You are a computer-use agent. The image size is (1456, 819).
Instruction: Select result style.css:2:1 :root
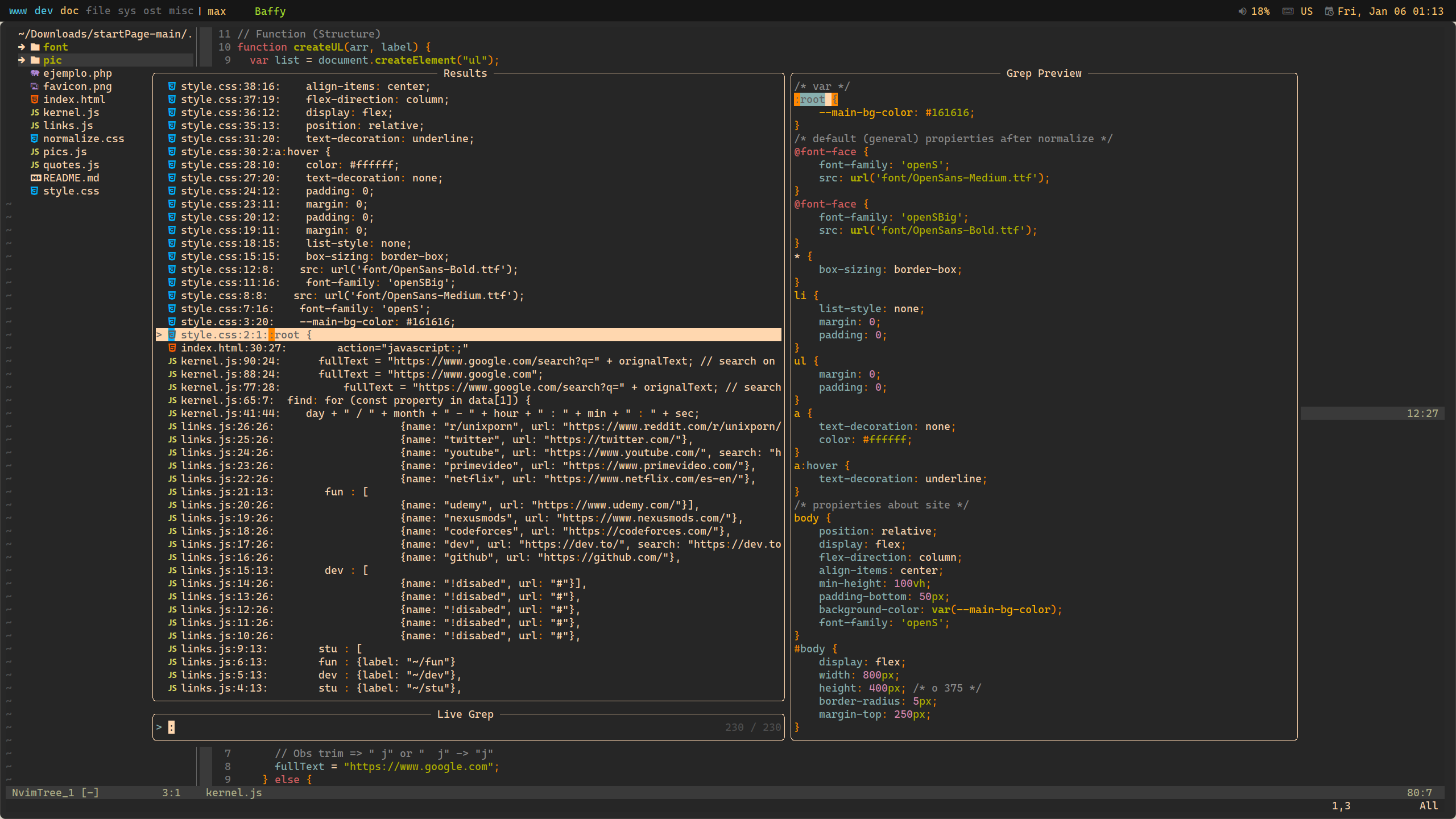[x=468, y=335]
